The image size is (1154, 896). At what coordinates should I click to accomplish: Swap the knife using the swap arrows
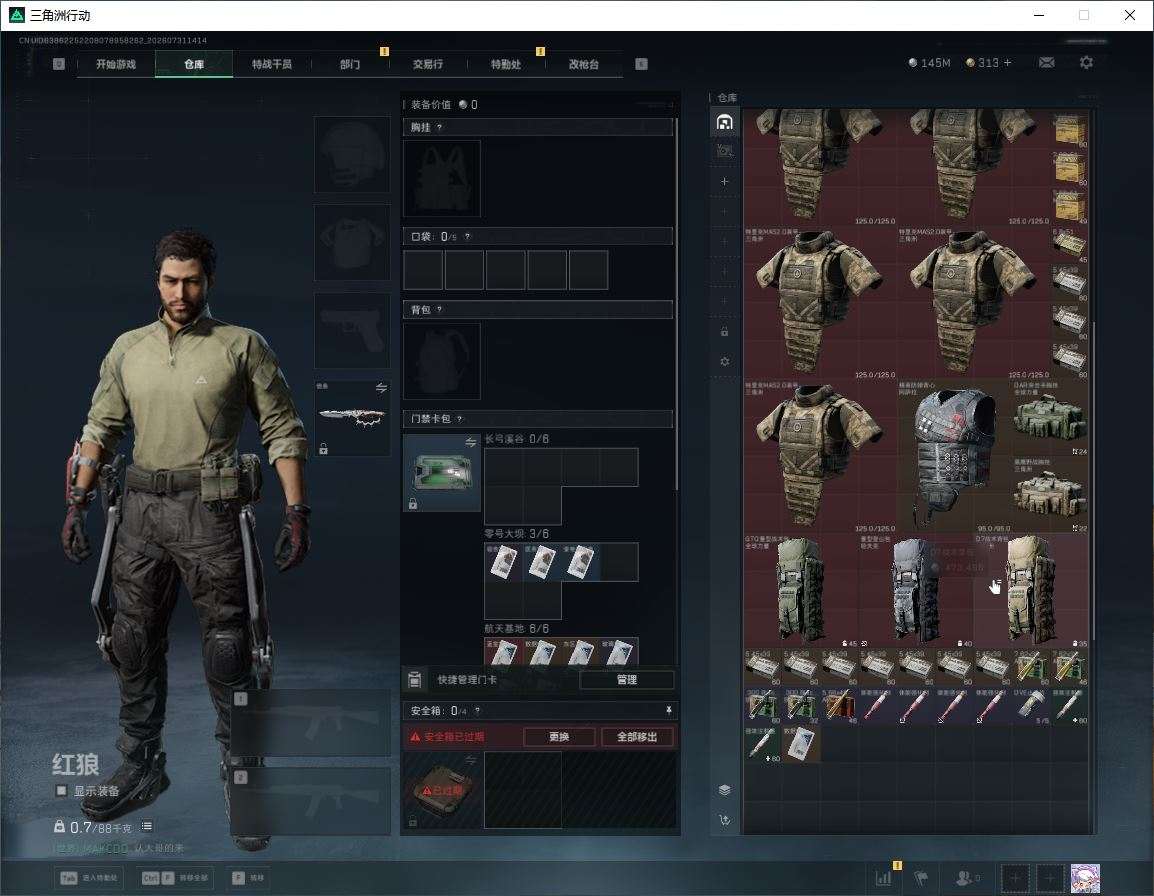[381, 388]
